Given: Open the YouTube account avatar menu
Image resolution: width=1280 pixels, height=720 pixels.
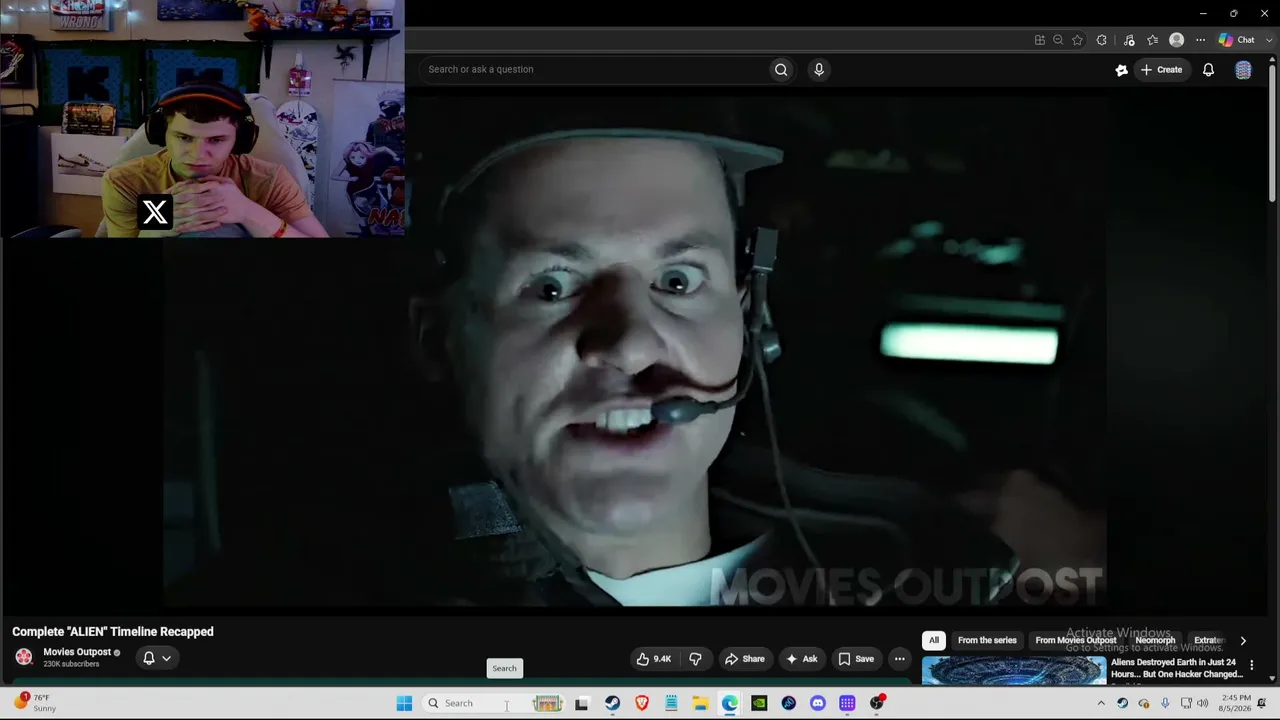Looking at the screenshot, I should (x=1243, y=69).
